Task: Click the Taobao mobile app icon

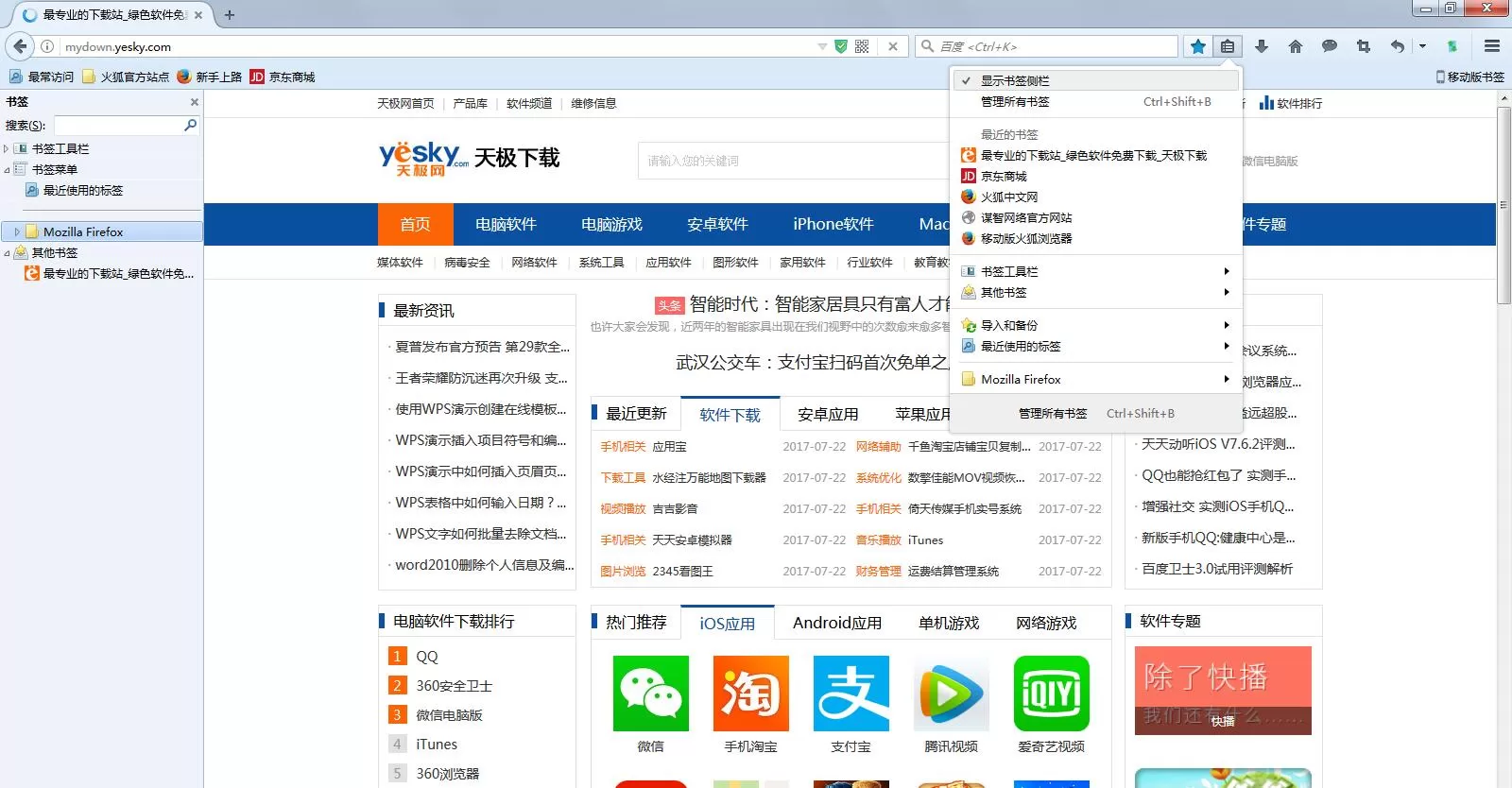Action: (x=751, y=694)
